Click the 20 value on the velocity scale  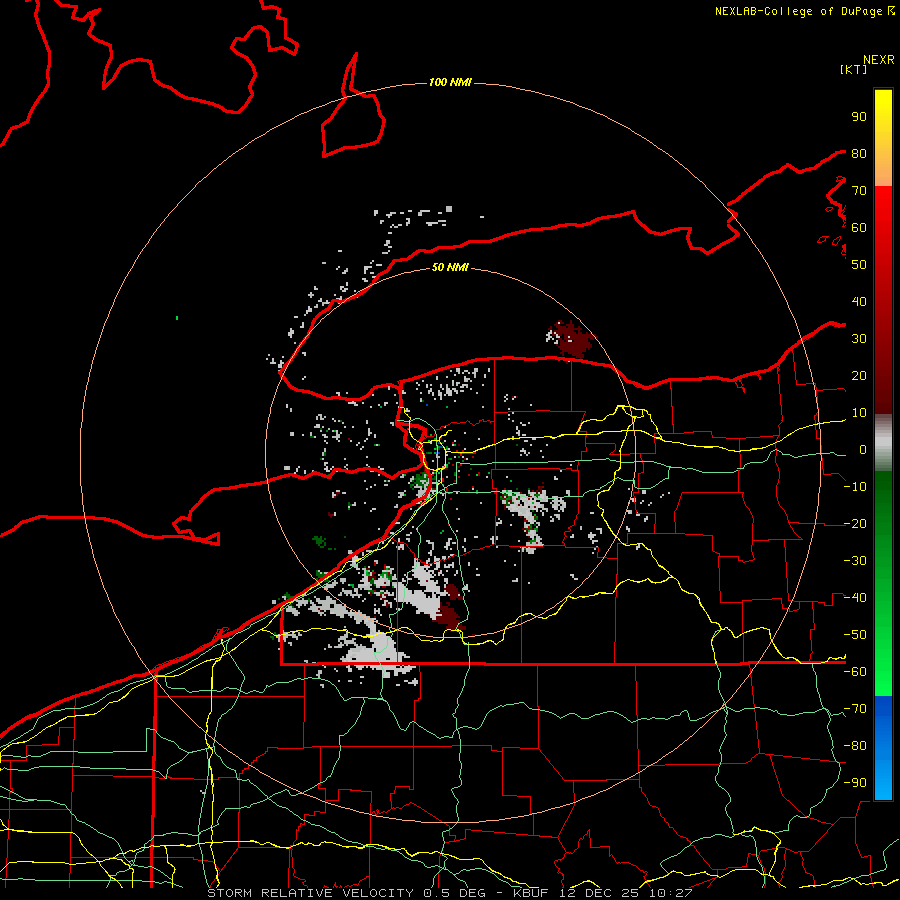859,376
